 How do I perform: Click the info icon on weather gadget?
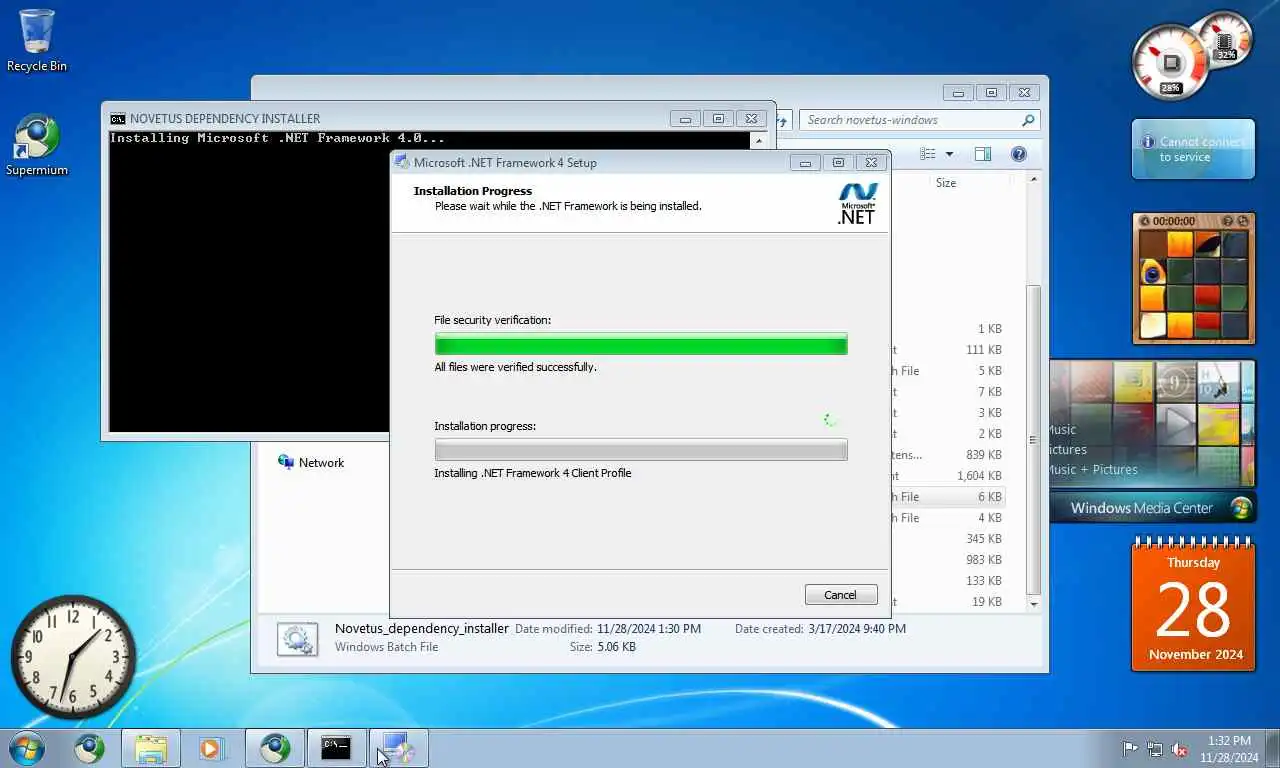click(x=1148, y=143)
